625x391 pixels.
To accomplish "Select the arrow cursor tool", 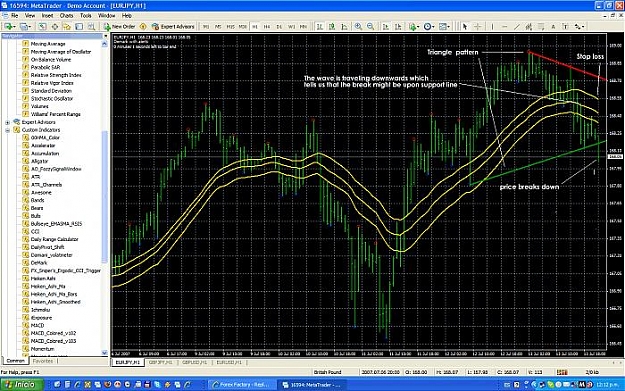I will coord(465,26).
